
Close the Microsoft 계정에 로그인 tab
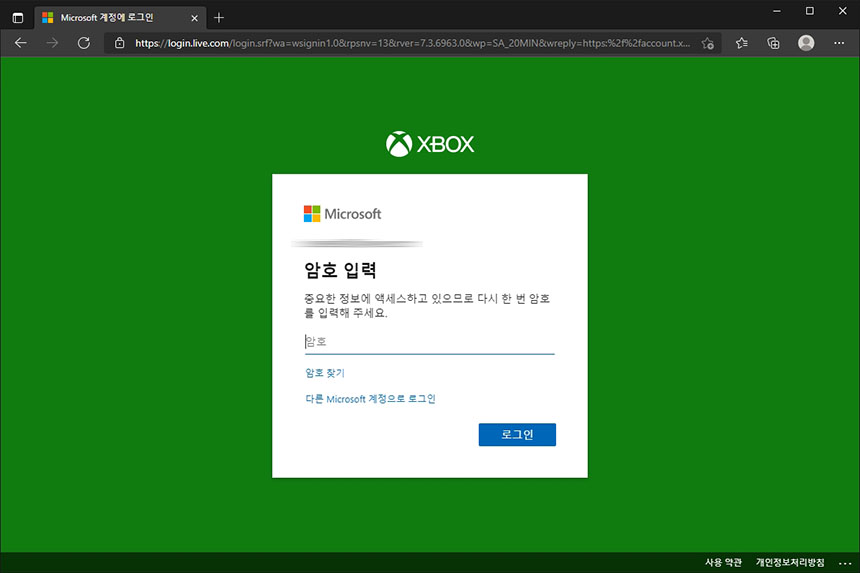(194, 18)
